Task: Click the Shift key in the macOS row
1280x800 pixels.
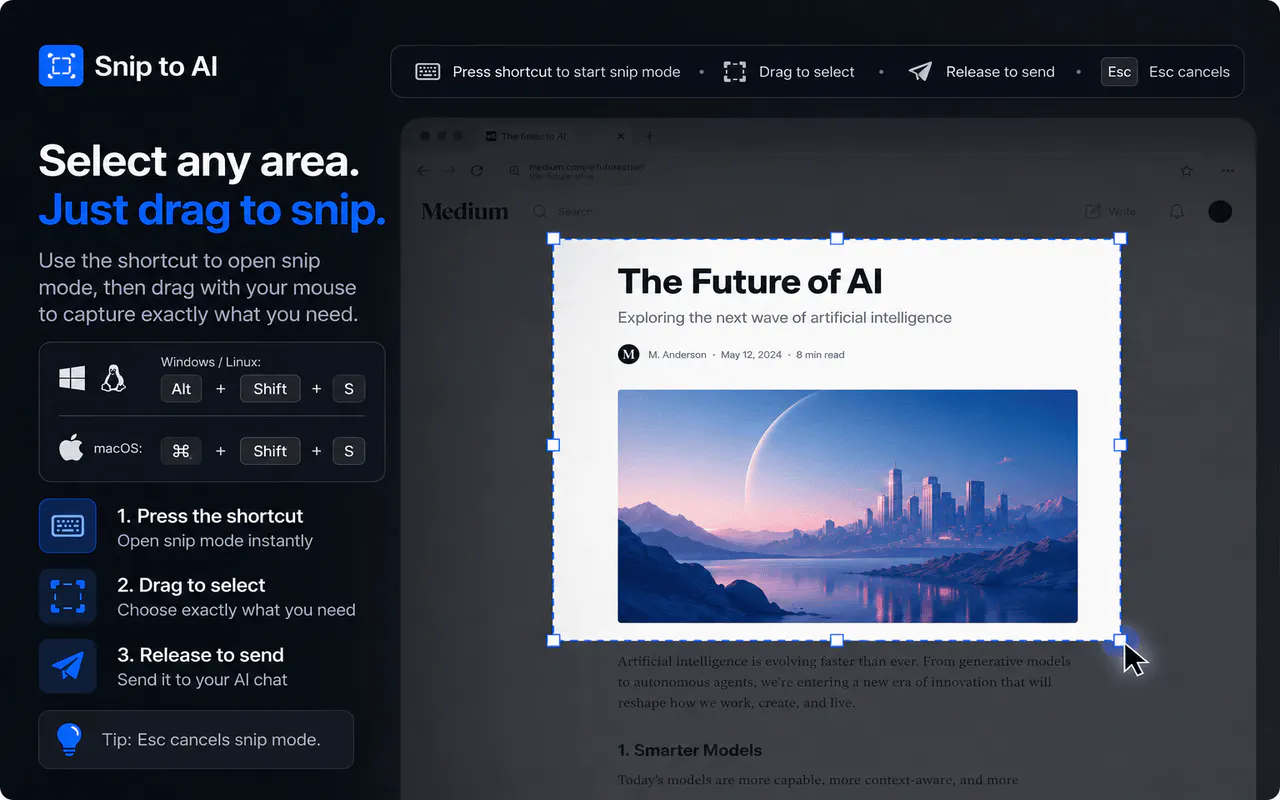Action: coord(270,451)
